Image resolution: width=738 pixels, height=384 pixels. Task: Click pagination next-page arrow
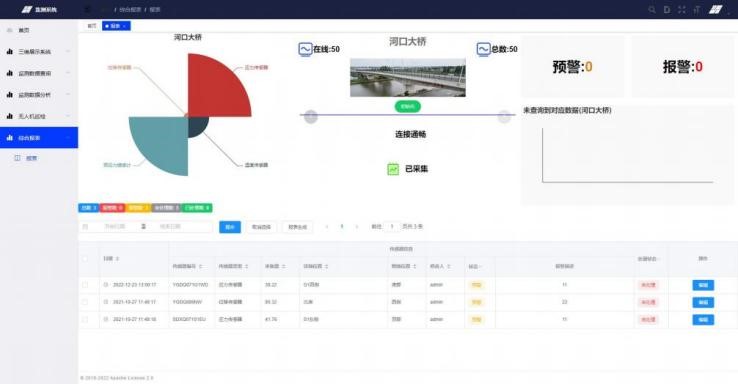pos(357,227)
